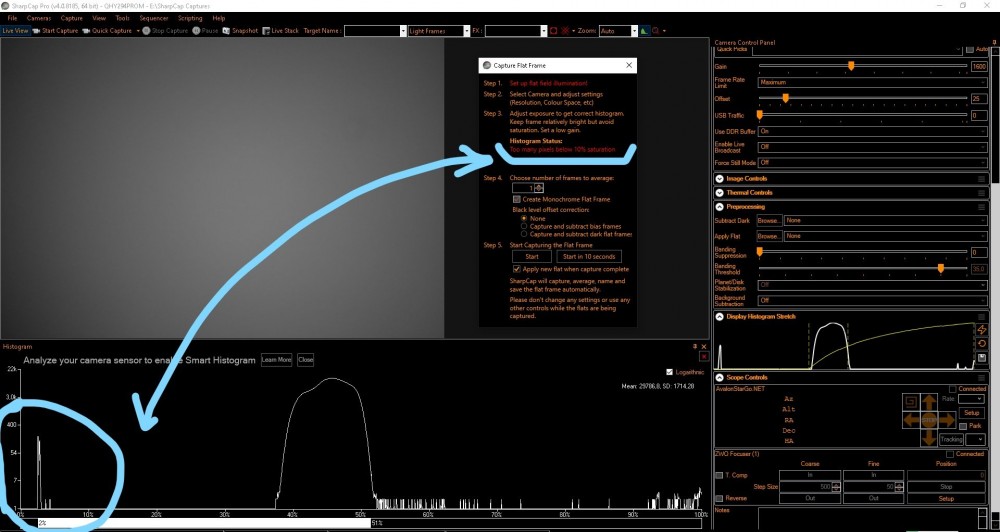1000x532 pixels.
Task: Select Capture and subtract bias frames option
Action: (x=524, y=226)
